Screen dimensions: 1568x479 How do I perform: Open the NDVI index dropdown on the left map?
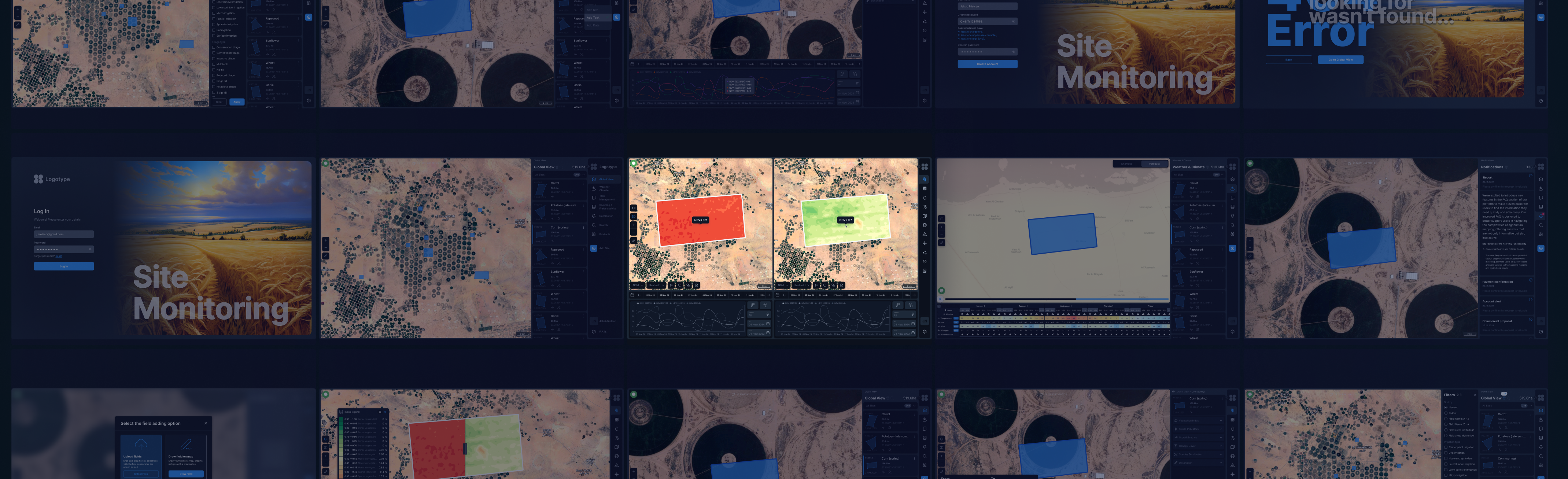(x=638, y=285)
